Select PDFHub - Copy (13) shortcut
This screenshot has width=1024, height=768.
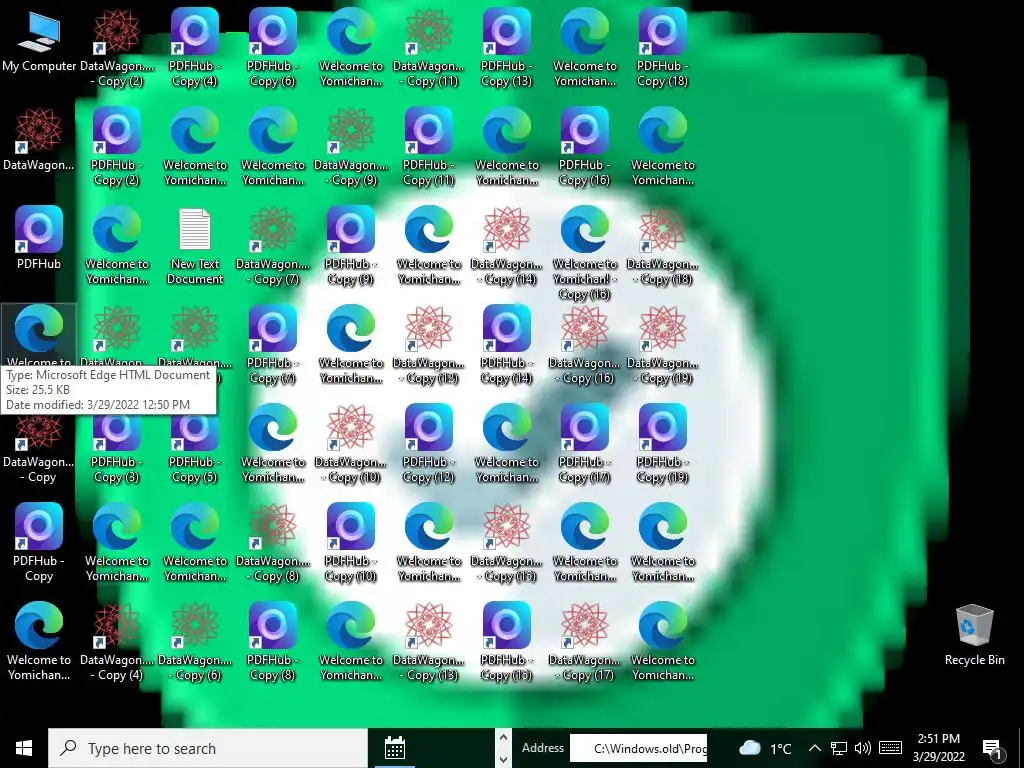coord(506,49)
